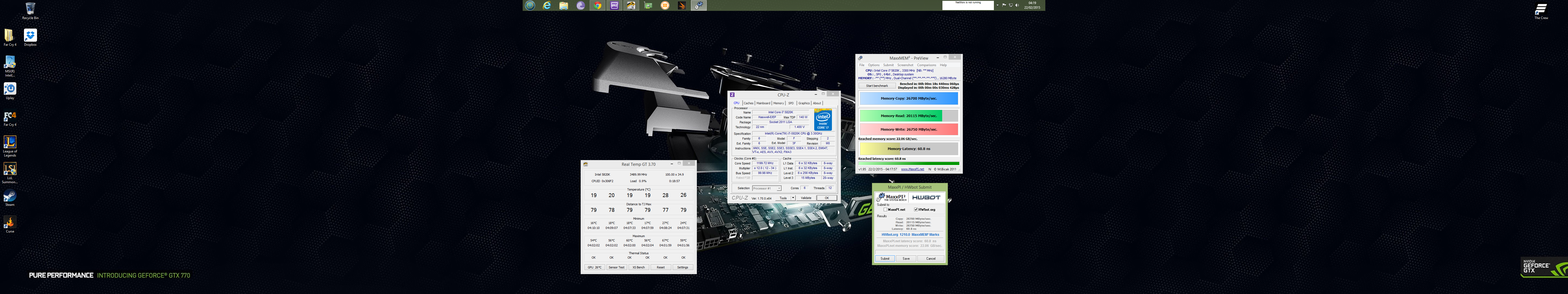Image resolution: width=1568 pixels, height=294 pixels.
Task: Switch to the Graphics tab in CPU-Z
Action: coord(804,103)
